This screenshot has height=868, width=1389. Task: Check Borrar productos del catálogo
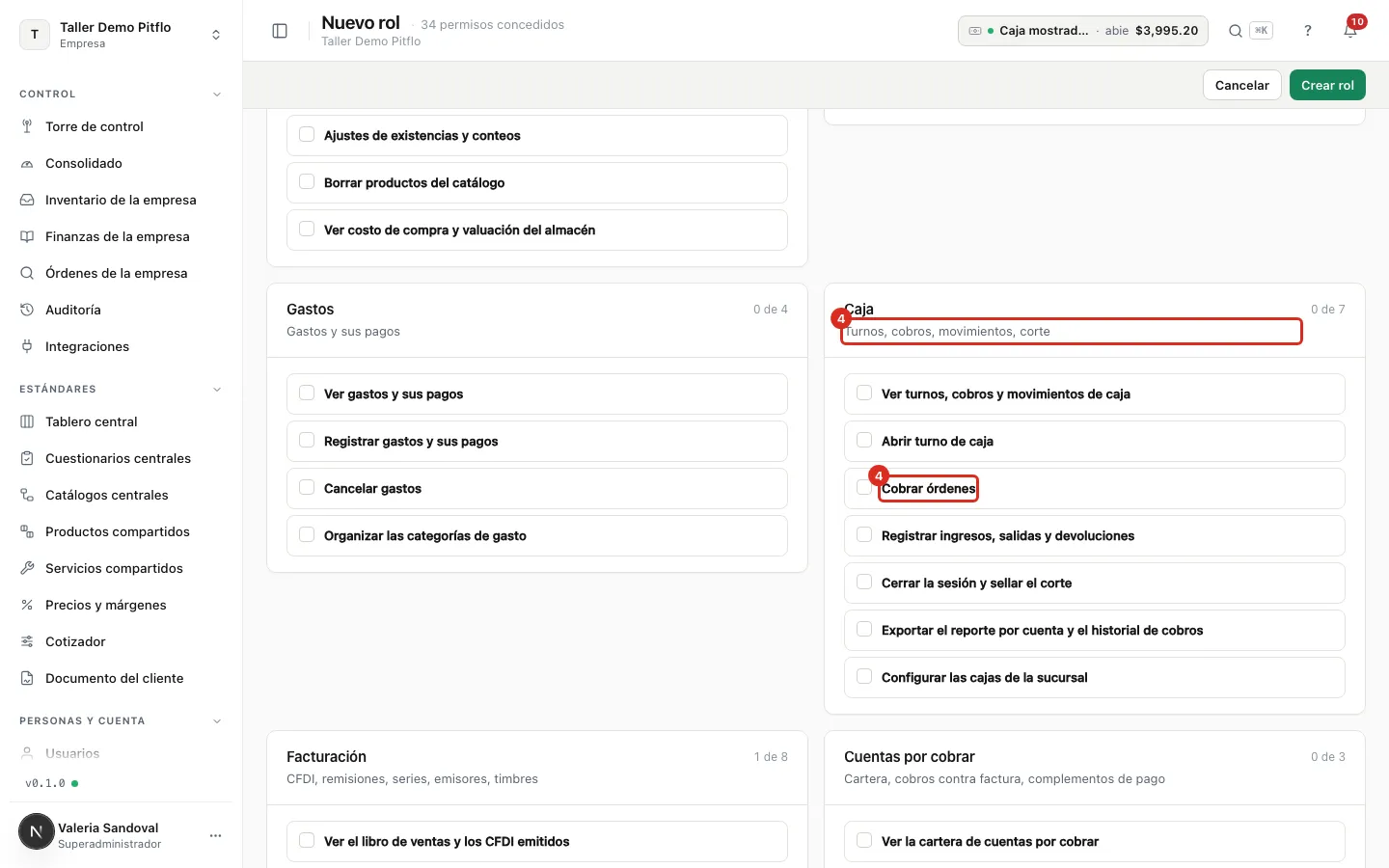tap(307, 182)
